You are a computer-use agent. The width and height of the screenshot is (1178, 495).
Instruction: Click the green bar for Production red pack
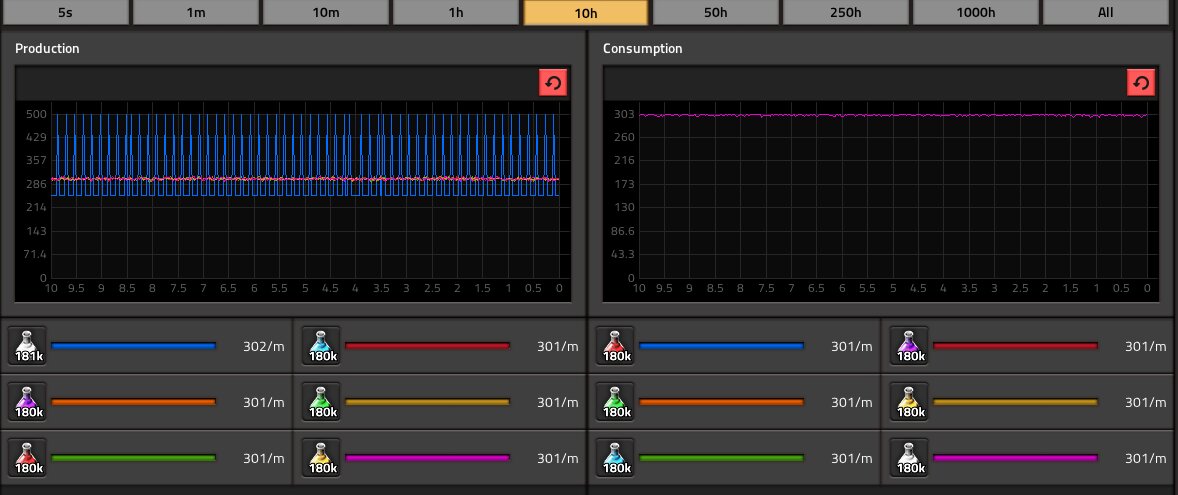coord(134,457)
